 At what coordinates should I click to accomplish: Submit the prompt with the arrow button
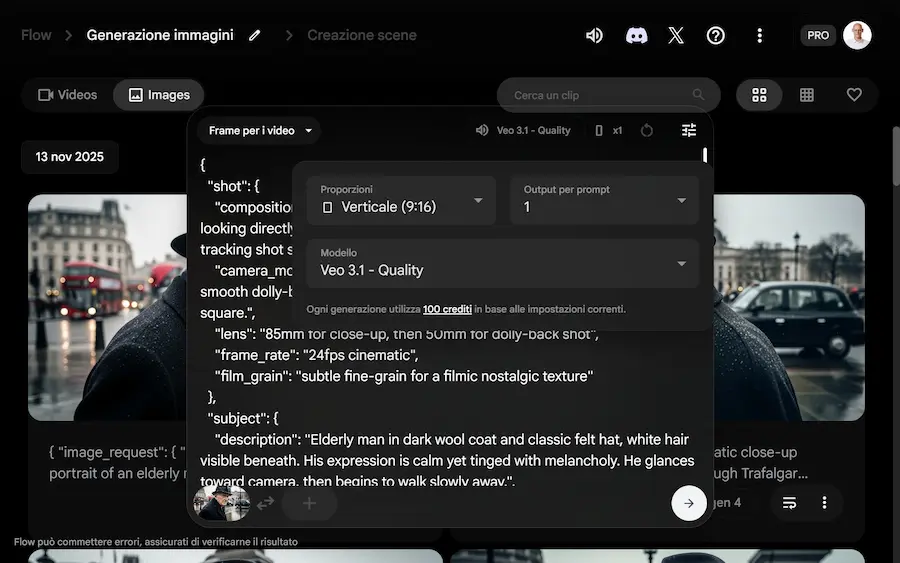pos(688,503)
